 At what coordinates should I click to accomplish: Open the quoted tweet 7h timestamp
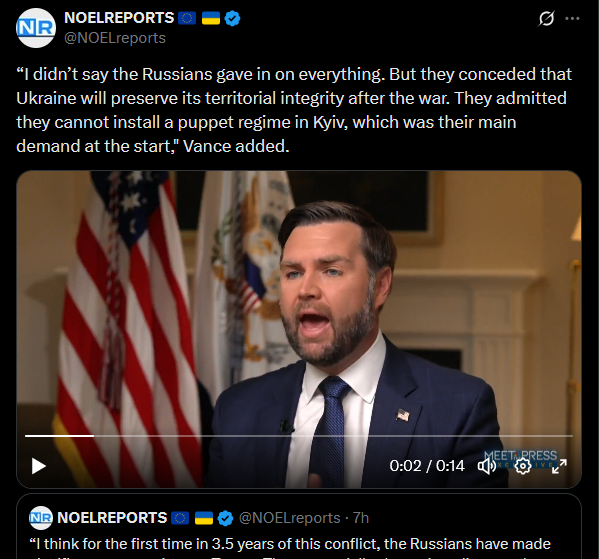coord(361,518)
